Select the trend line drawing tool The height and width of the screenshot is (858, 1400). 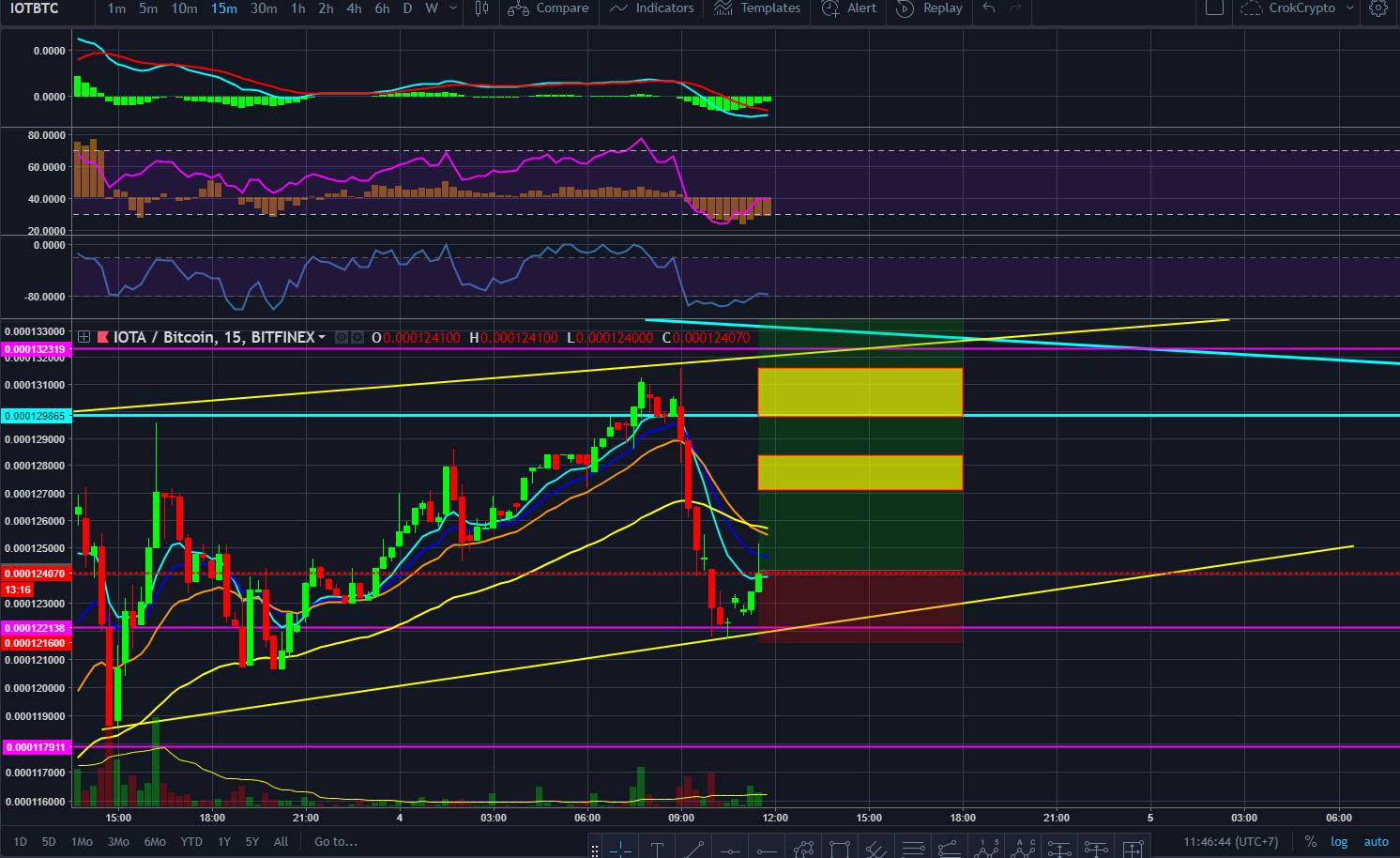pyautogui.click(x=693, y=849)
